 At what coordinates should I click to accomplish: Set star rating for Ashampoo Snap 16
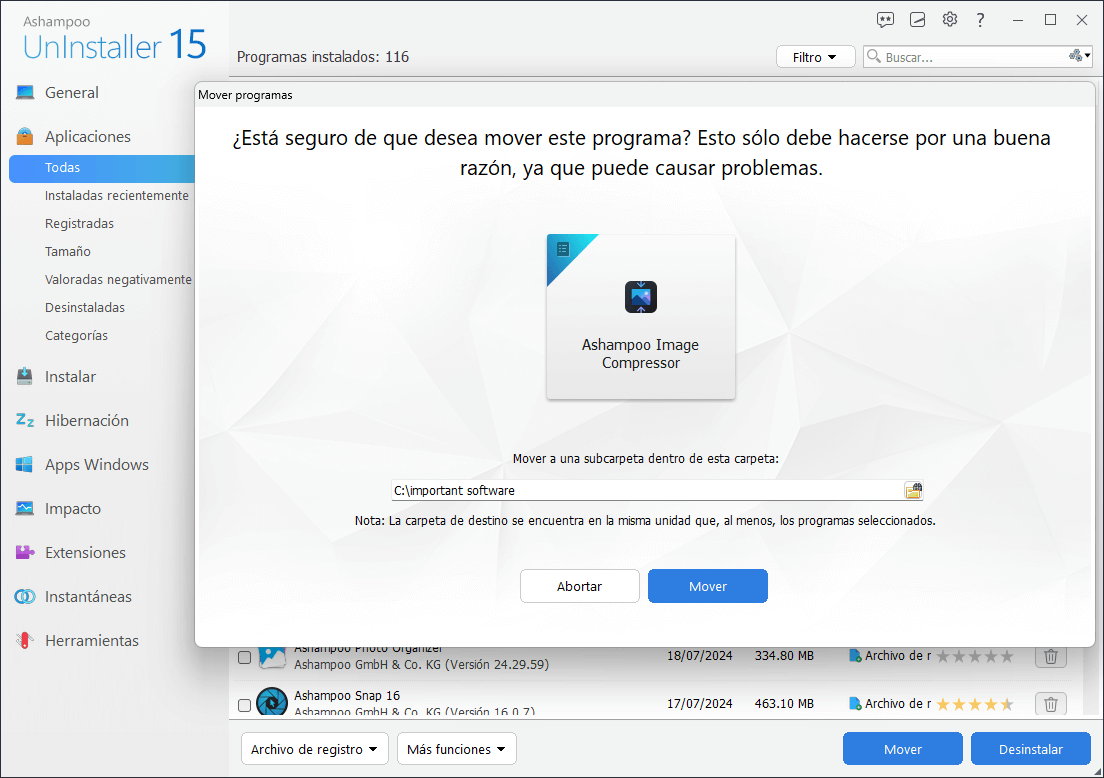[x=974, y=703]
